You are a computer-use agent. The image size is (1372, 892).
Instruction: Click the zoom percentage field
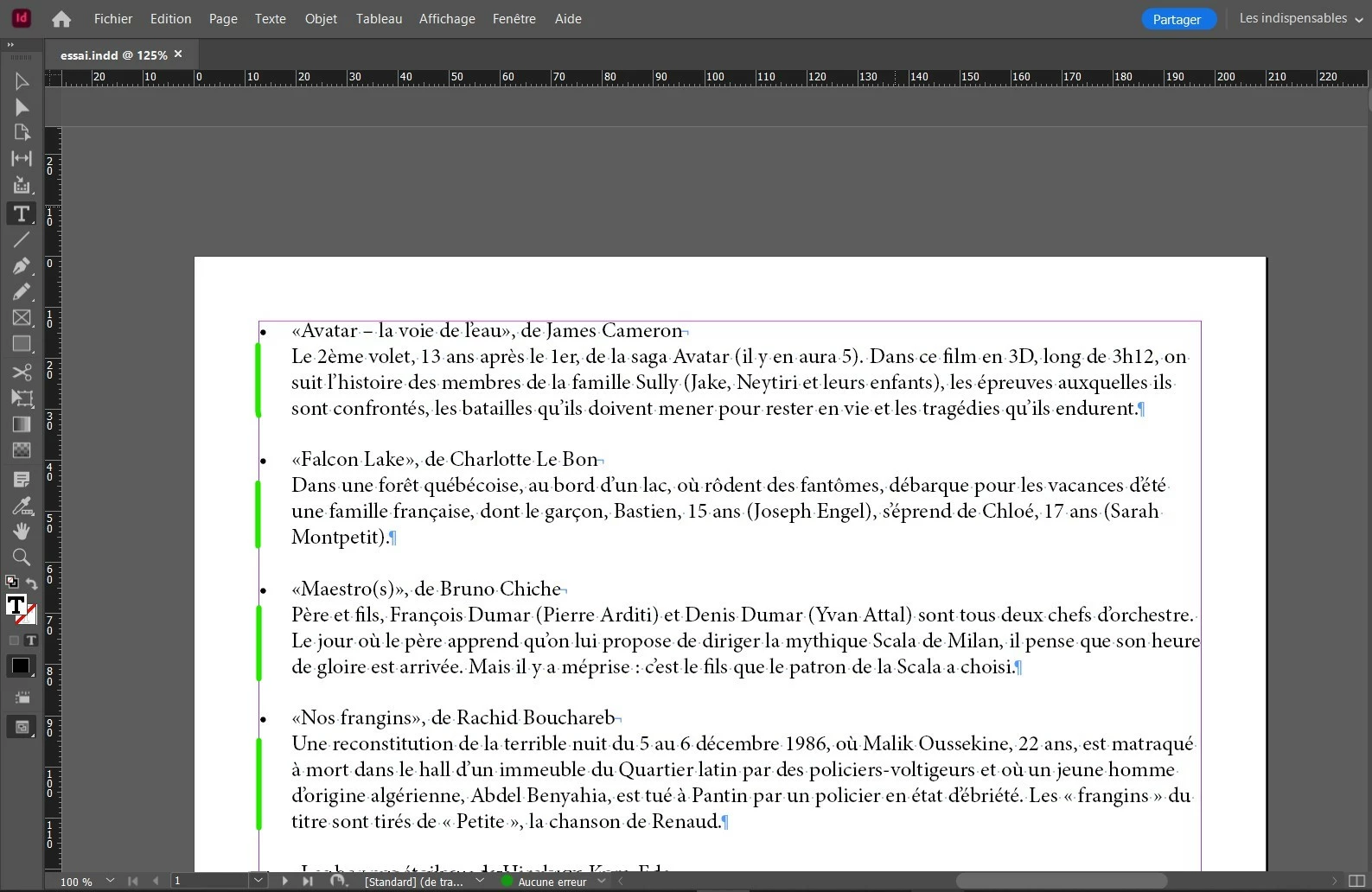pos(76,882)
